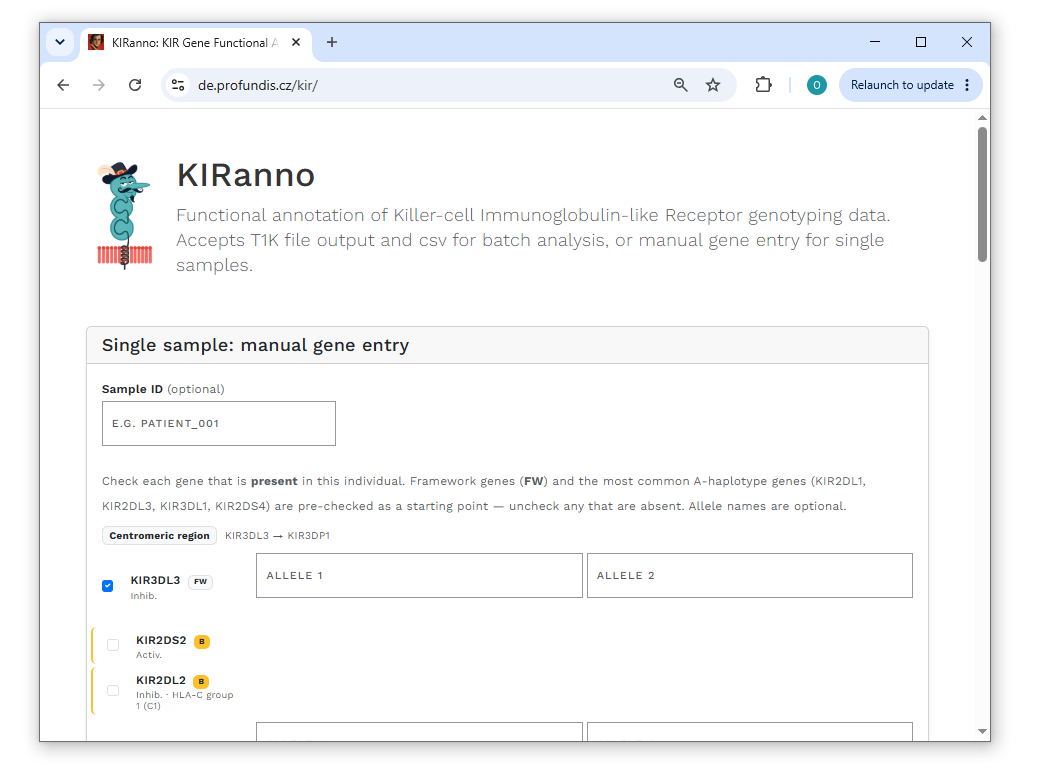Click the KIRanno mascot logo

click(125, 216)
